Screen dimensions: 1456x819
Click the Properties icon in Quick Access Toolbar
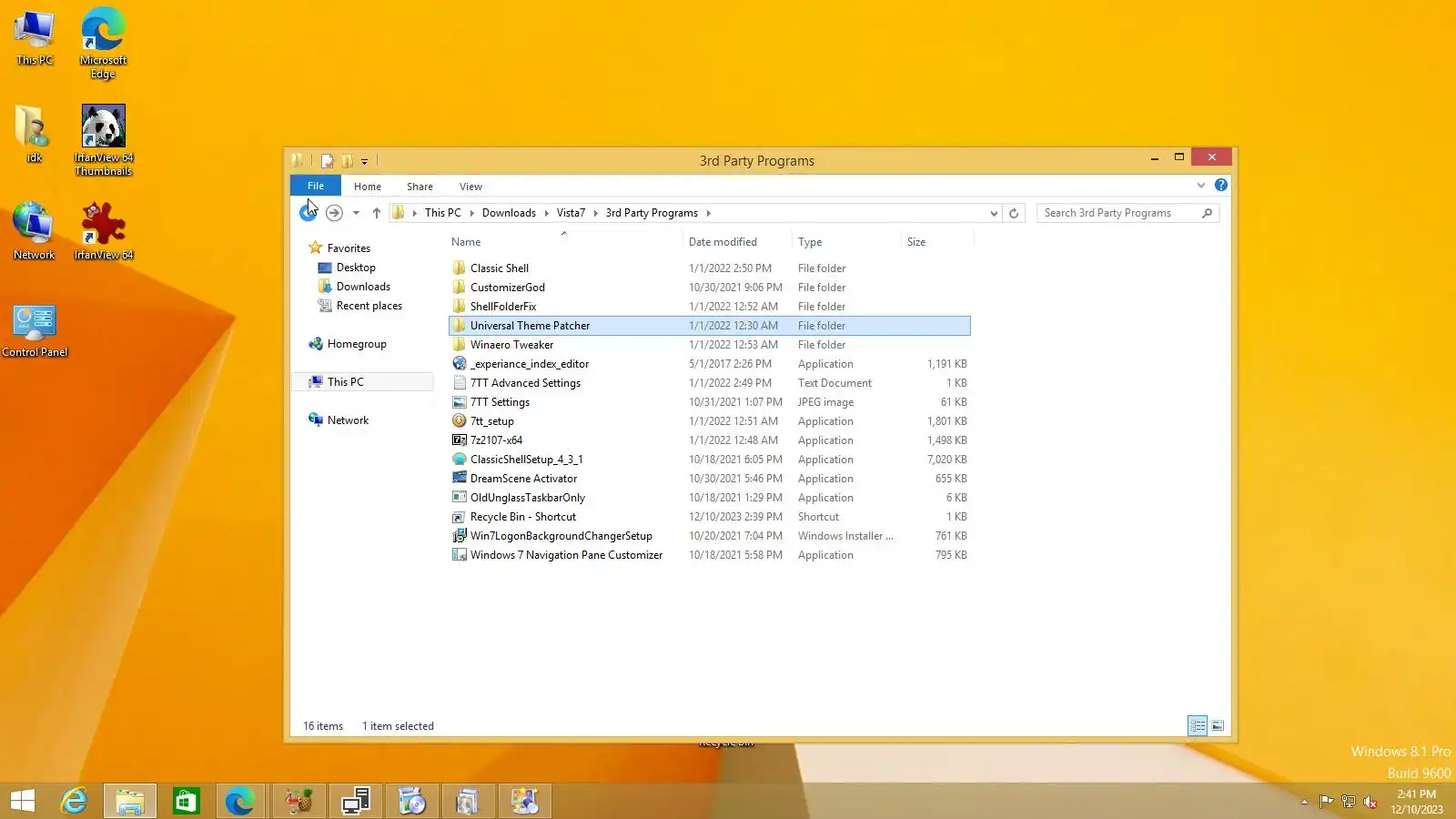pos(328,161)
